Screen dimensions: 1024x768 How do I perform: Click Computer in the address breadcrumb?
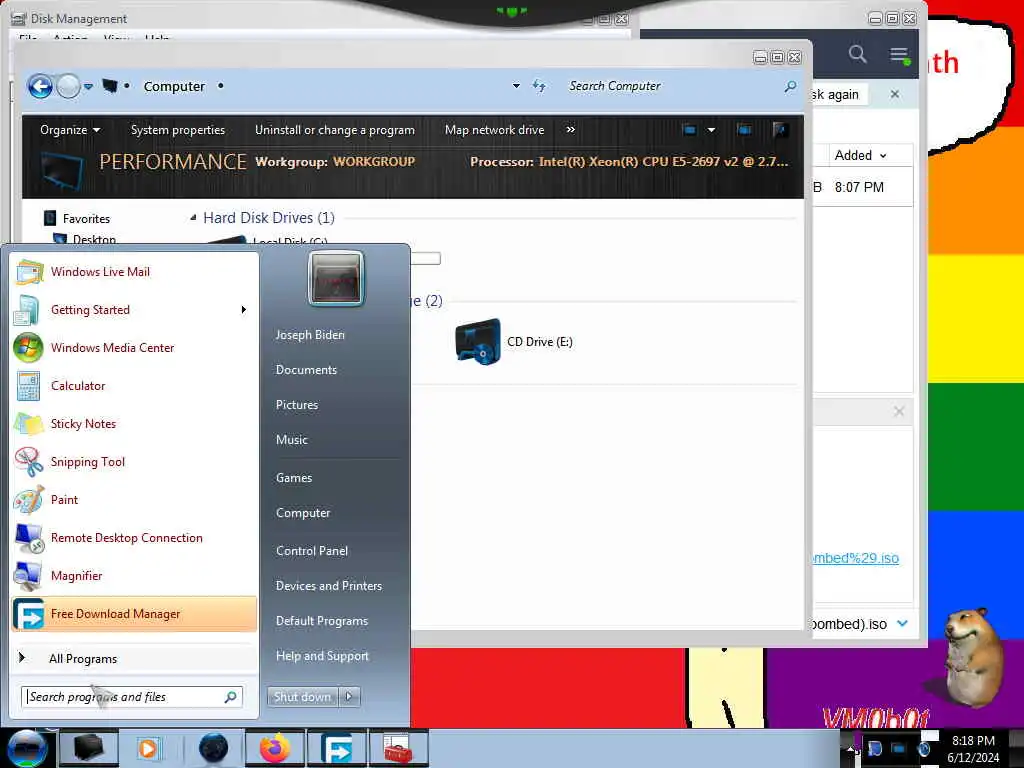click(174, 86)
